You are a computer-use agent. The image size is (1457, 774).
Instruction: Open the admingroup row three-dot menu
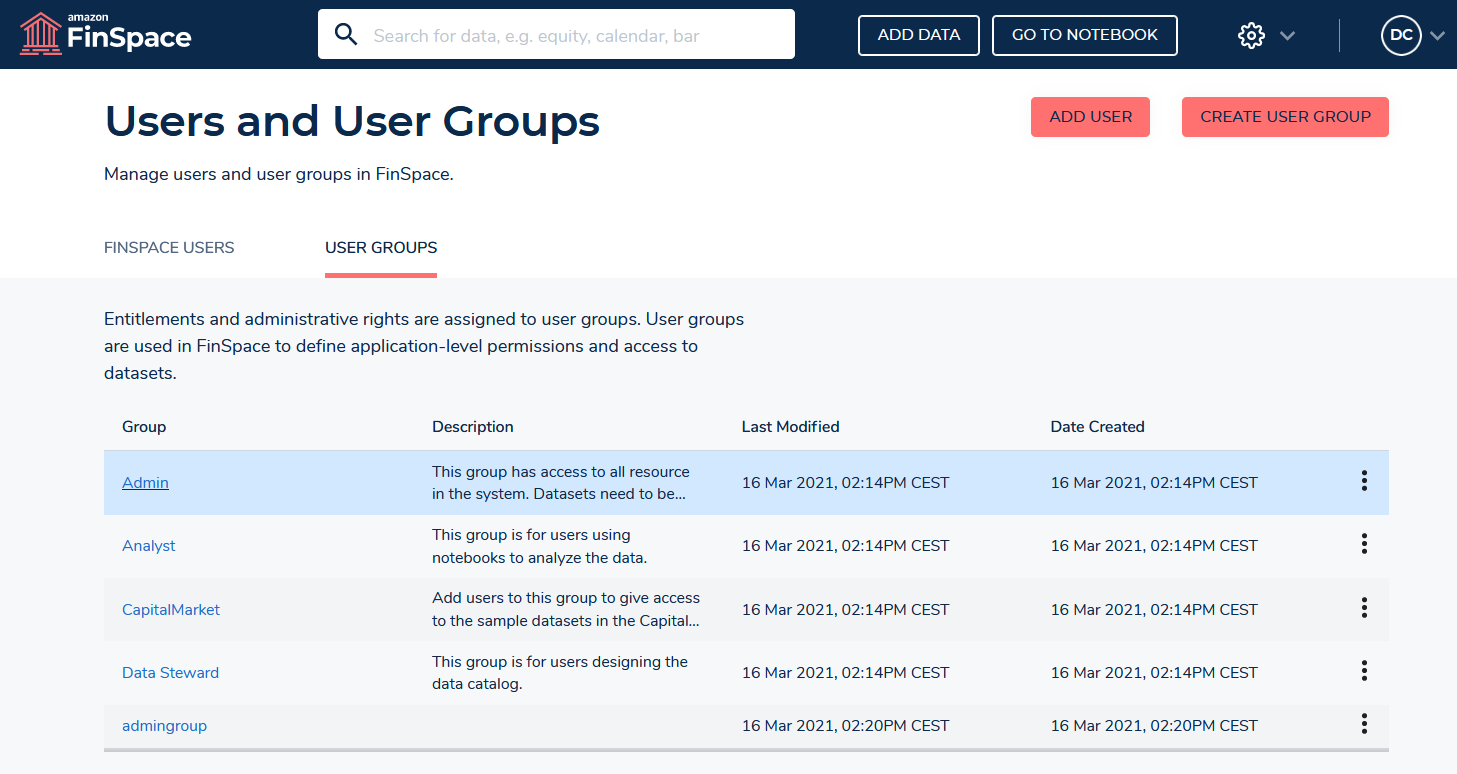1364,724
